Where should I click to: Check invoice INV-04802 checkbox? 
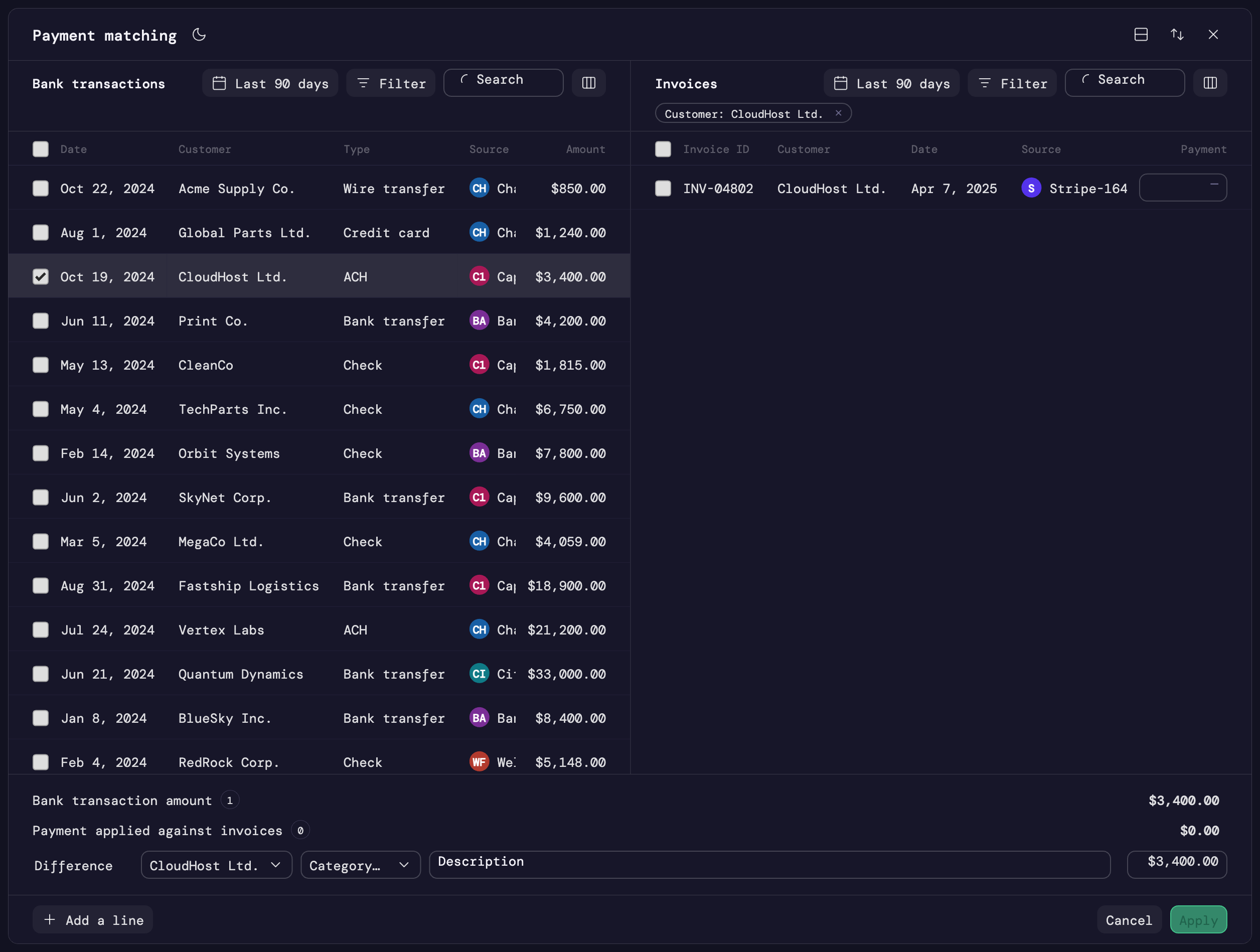(663, 188)
